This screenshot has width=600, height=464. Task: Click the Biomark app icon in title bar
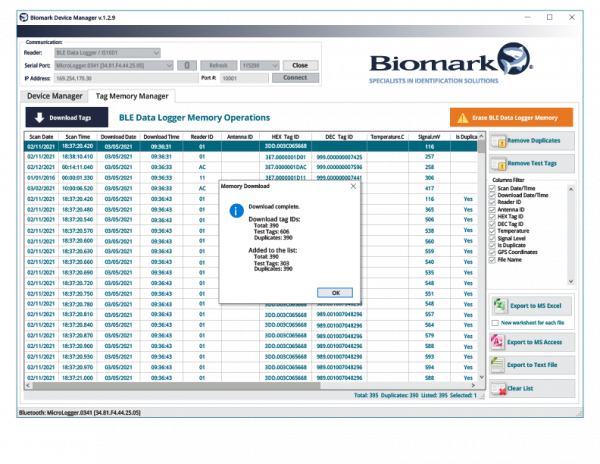coord(24,18)
